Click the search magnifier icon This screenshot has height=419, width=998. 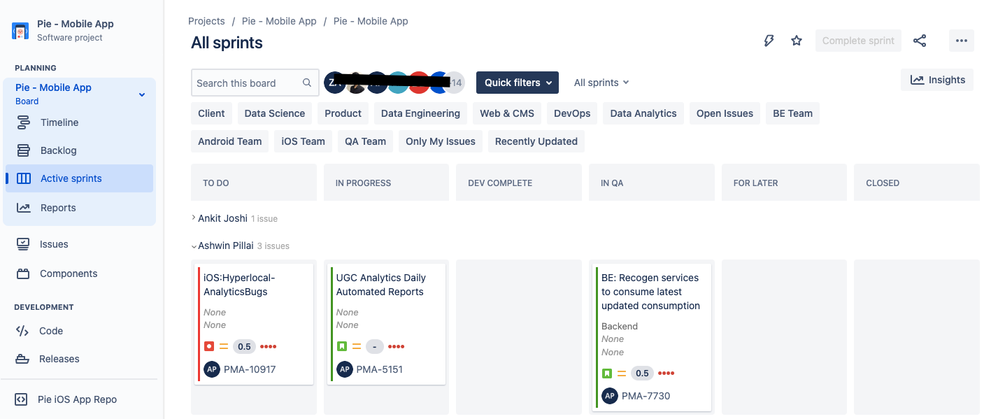[x=307, y=83]
